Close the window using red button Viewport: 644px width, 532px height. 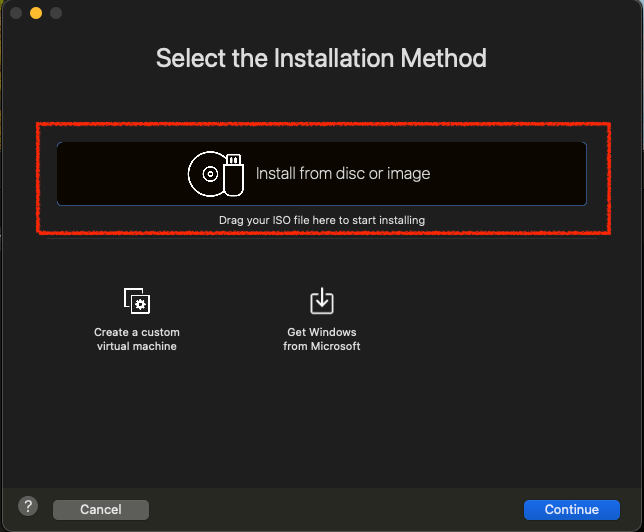click(15, 13)
